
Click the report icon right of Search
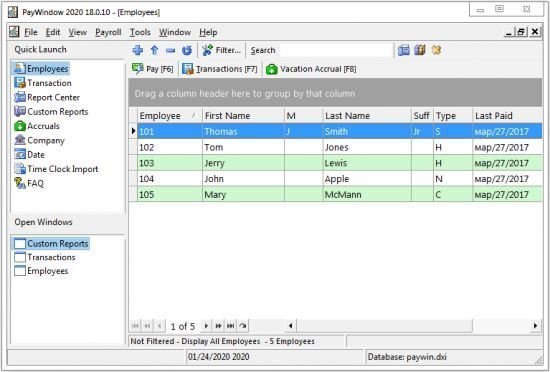(x=404, y=50)
